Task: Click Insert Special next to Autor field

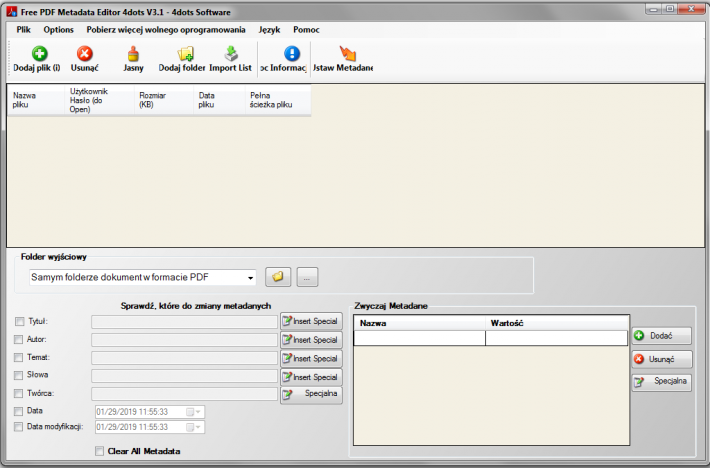Action: tap(311, 340)
